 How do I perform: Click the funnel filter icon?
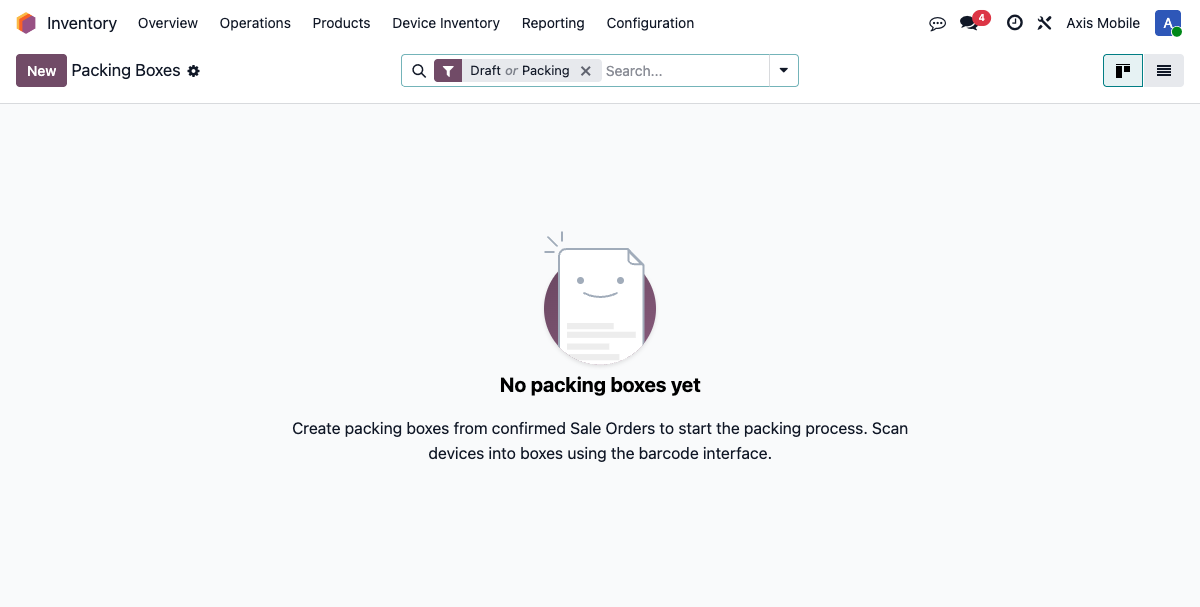click(449, 71)
